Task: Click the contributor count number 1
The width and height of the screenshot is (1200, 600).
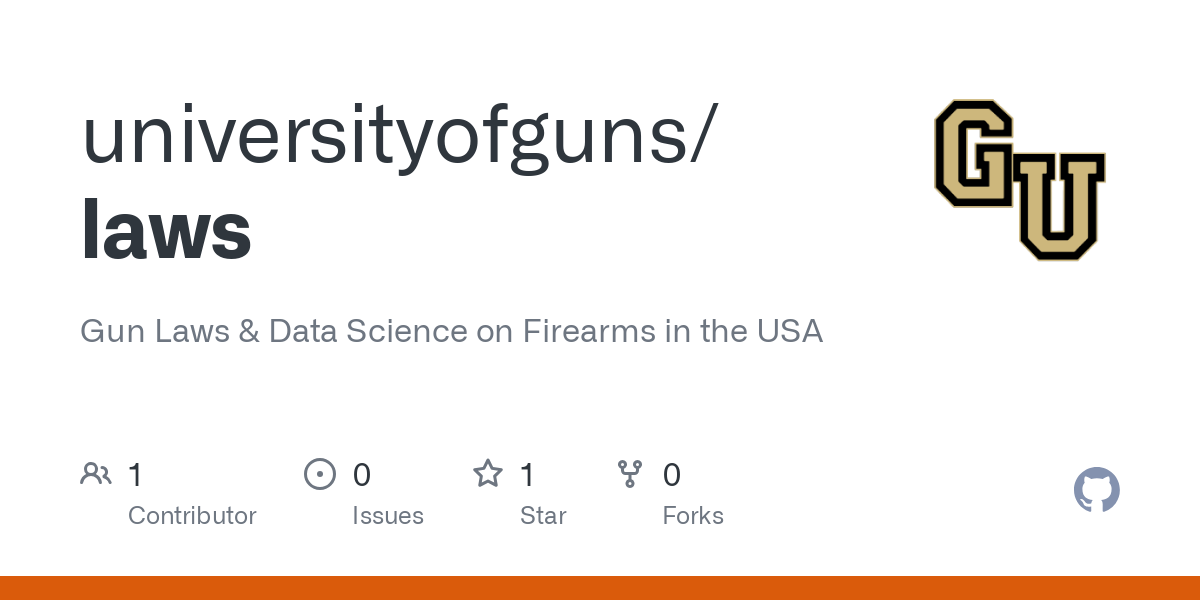Action: pyautogui.click(x=135, y=475)
